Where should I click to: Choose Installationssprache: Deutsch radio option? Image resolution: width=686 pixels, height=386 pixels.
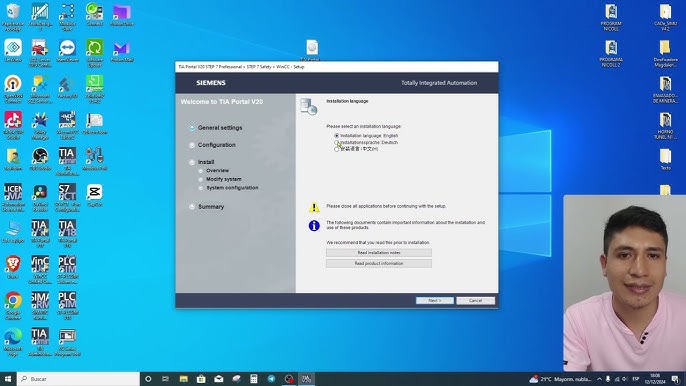click(x=336, y=142)
